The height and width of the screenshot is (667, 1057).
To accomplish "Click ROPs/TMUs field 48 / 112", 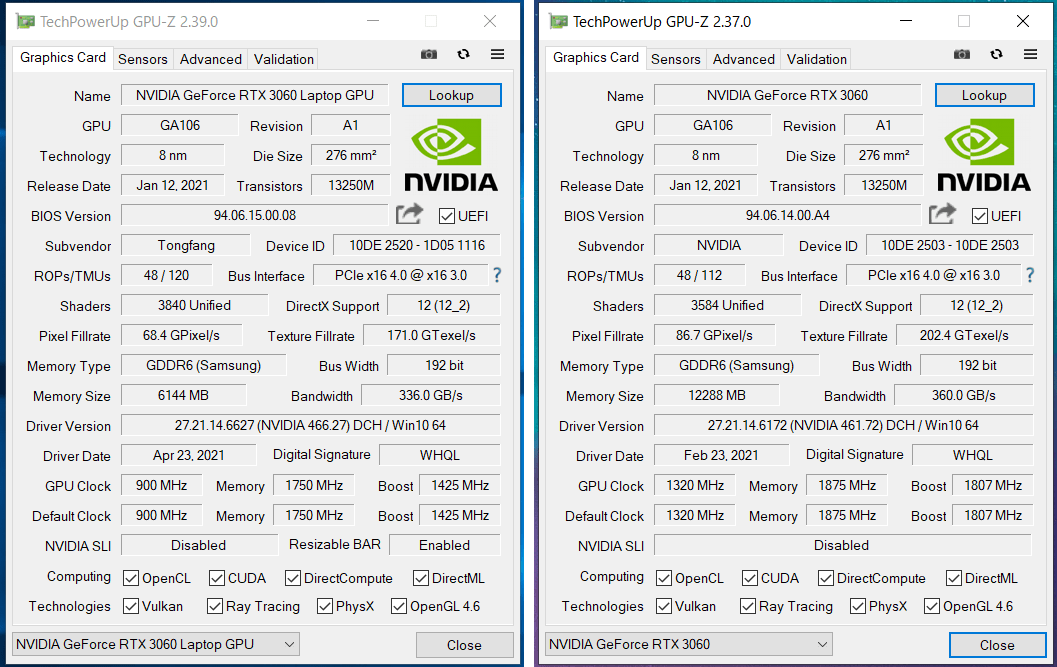I will (x=700, y=276).
